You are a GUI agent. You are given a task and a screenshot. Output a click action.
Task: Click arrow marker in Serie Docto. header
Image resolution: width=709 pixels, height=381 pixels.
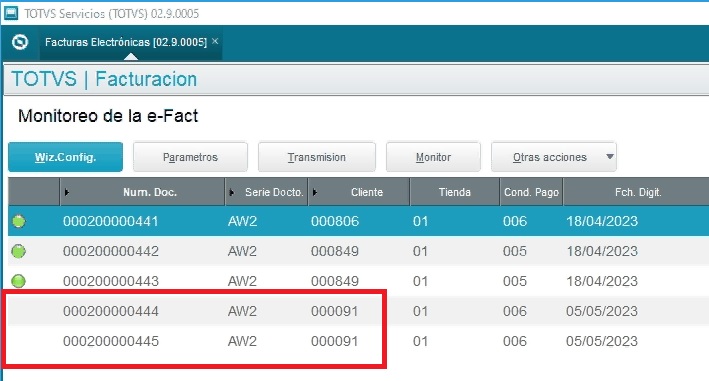point(232,193)
